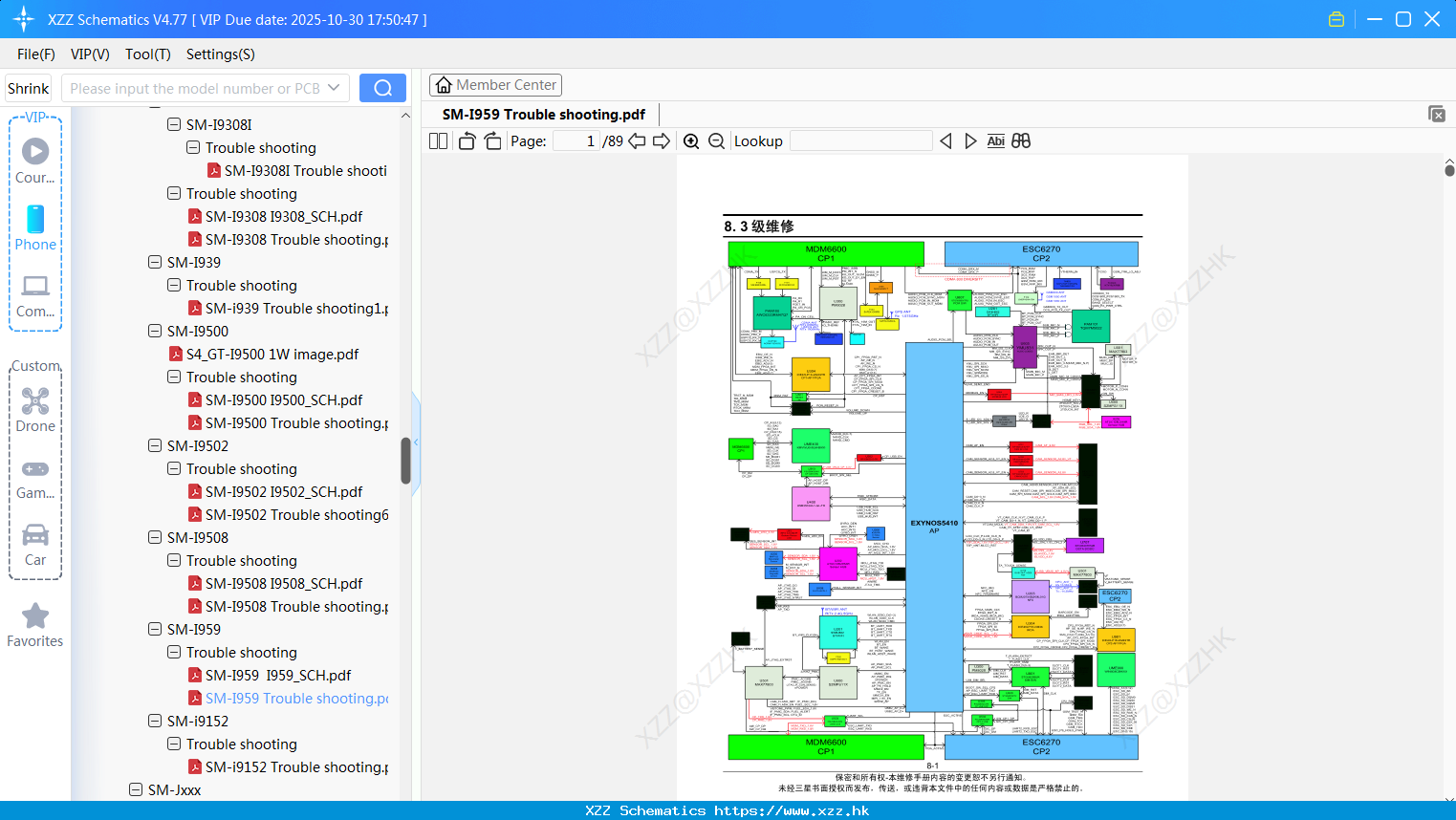Viewport: 1456px width, 820px height.
Task: Collapse Trouble shooting folder under SM-I9500
Action: [174, 377]
